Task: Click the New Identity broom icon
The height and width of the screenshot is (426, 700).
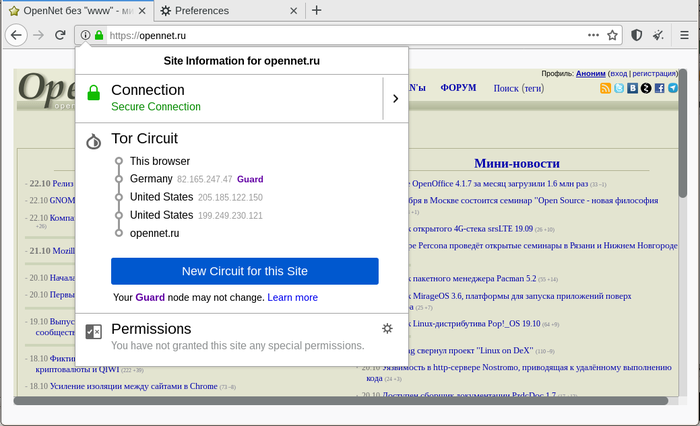Action: point(658,35)
